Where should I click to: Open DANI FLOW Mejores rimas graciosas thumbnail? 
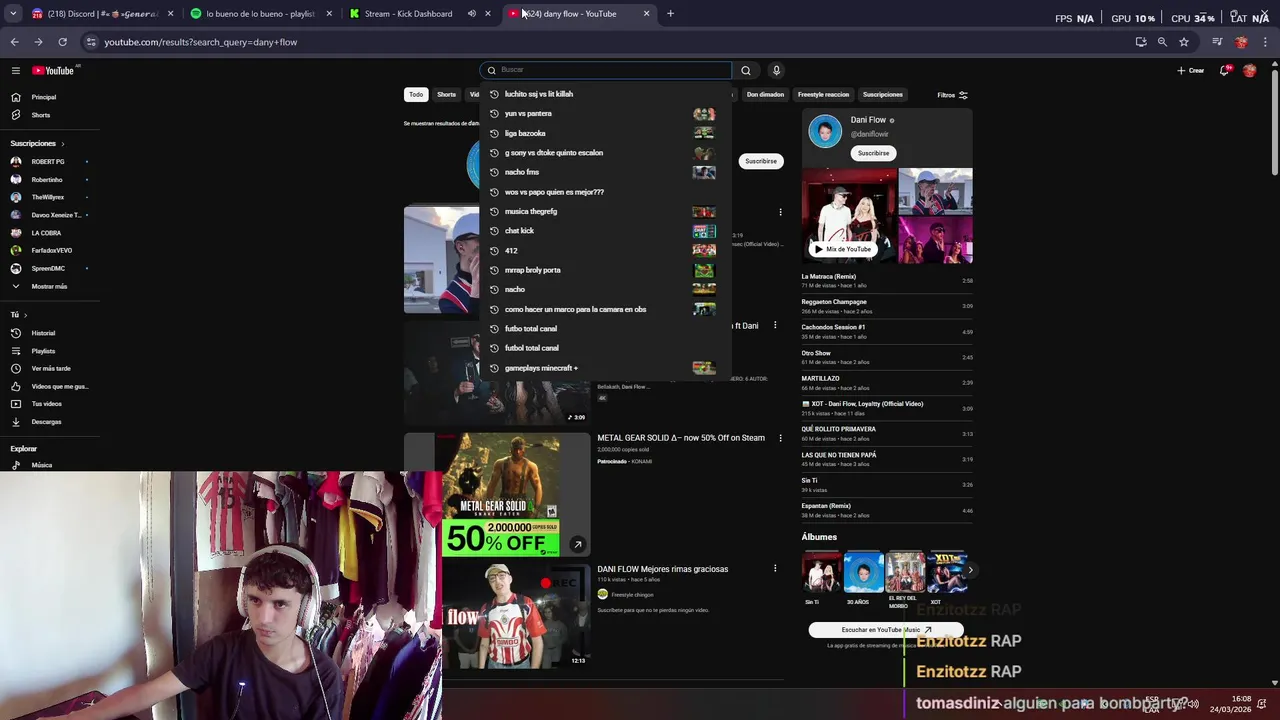click(x=516, y=615)
